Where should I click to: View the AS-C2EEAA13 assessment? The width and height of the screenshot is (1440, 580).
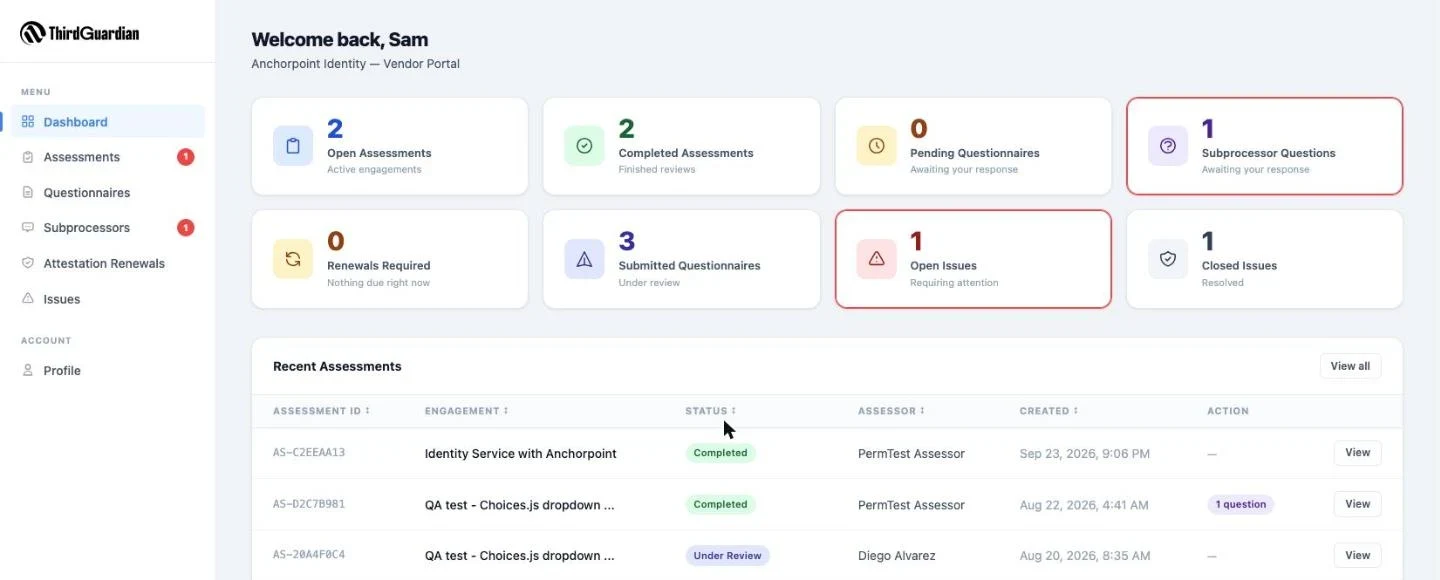tap(1357, 453)
